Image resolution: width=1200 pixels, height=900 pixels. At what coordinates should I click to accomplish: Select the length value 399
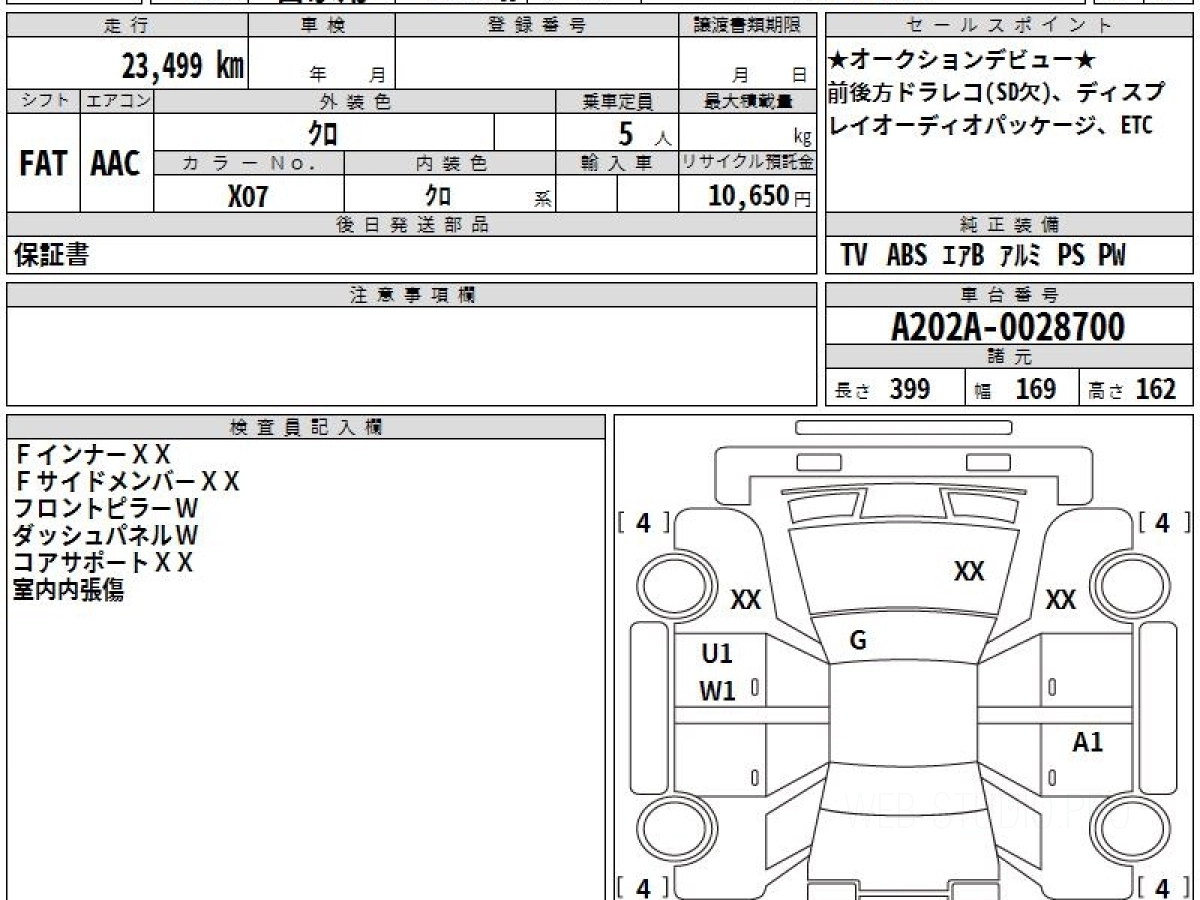910,389
